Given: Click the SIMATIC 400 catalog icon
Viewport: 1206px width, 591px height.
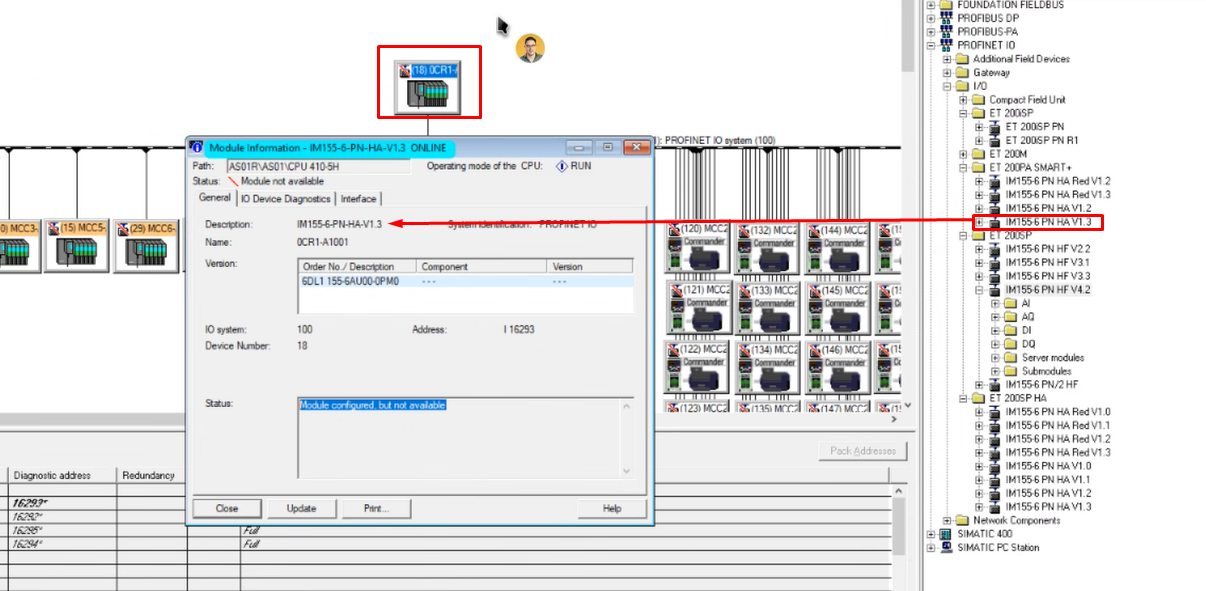Looking at the screenshot, I should [946, 534].
